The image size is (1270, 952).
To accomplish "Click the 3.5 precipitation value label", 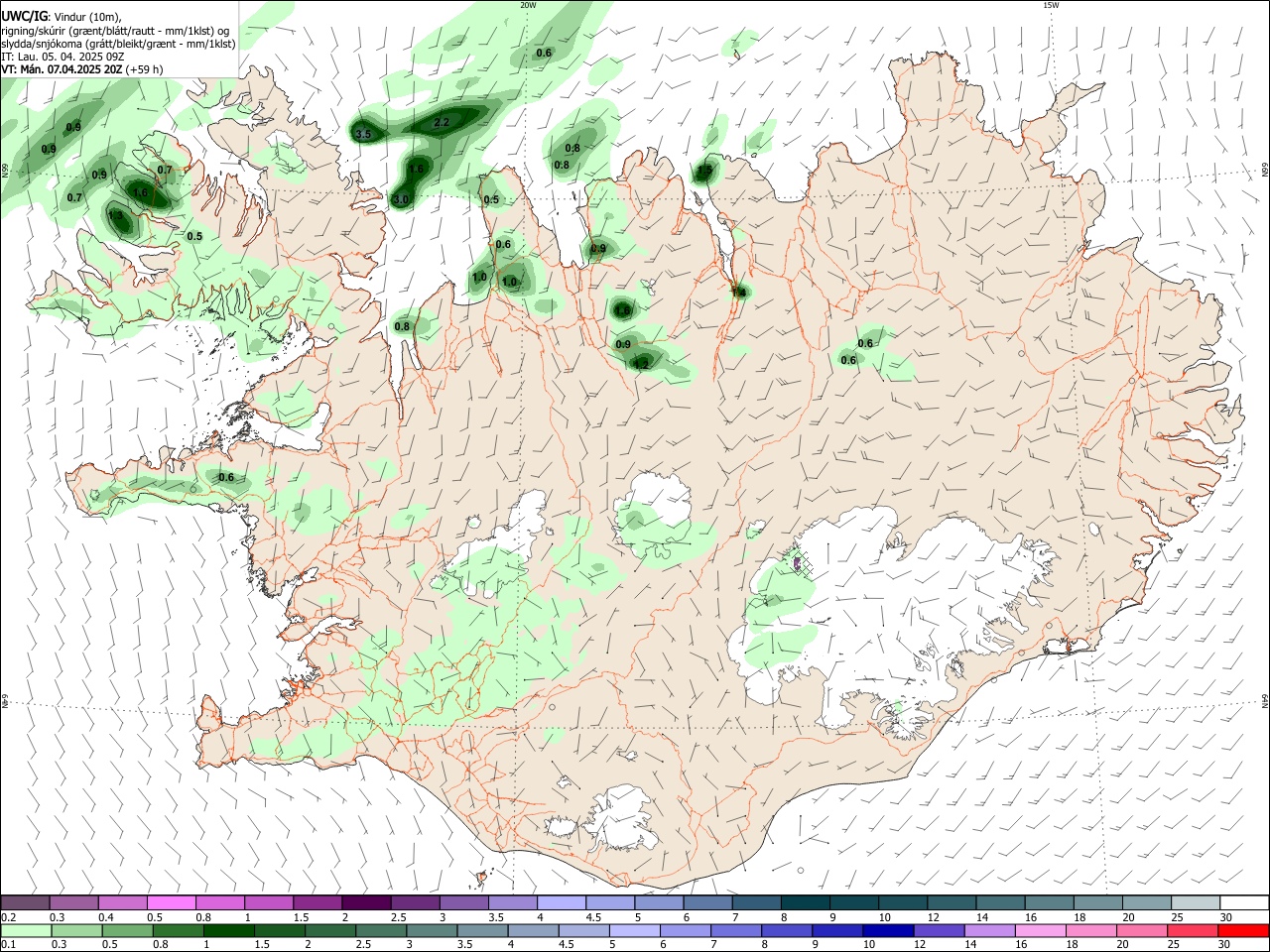I will pos(363,134).
